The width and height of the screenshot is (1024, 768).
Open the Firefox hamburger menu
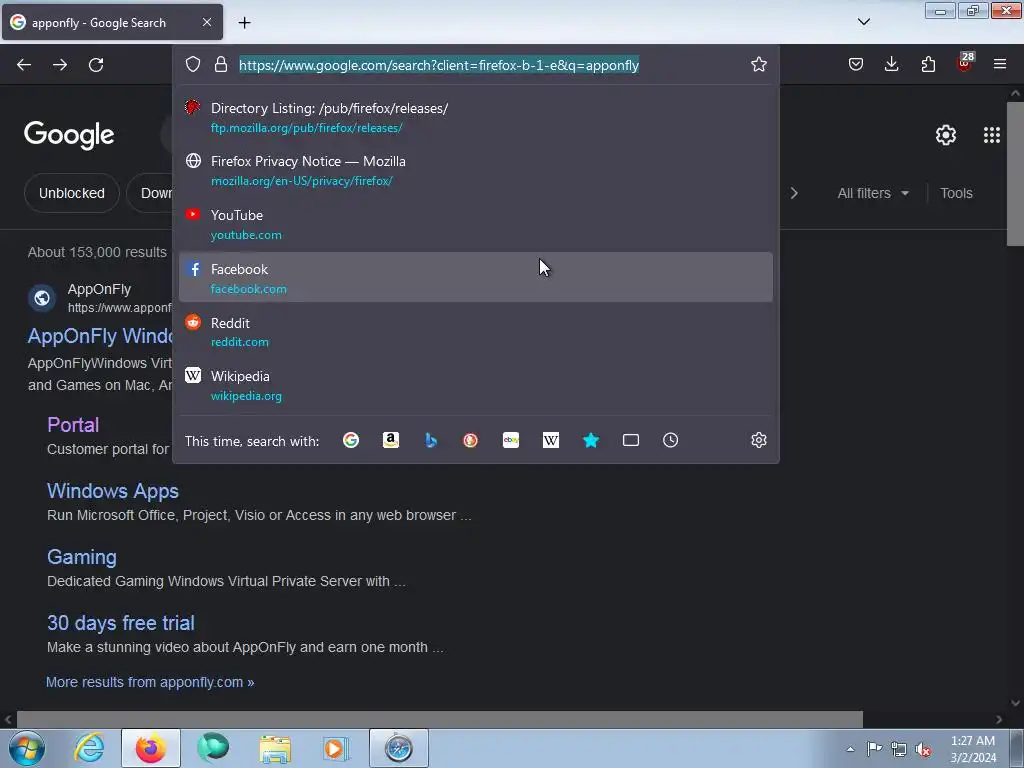(x=999, y=64)
